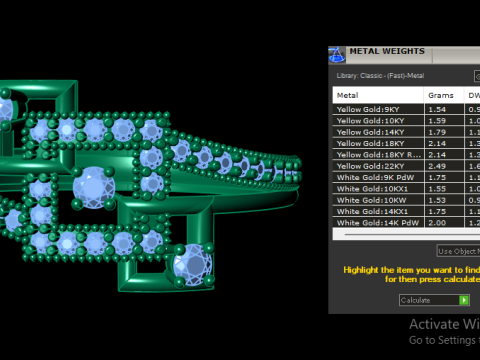480x360 pixels.
Task: Click the 1.79 grams value
Action: pos(437,132)
